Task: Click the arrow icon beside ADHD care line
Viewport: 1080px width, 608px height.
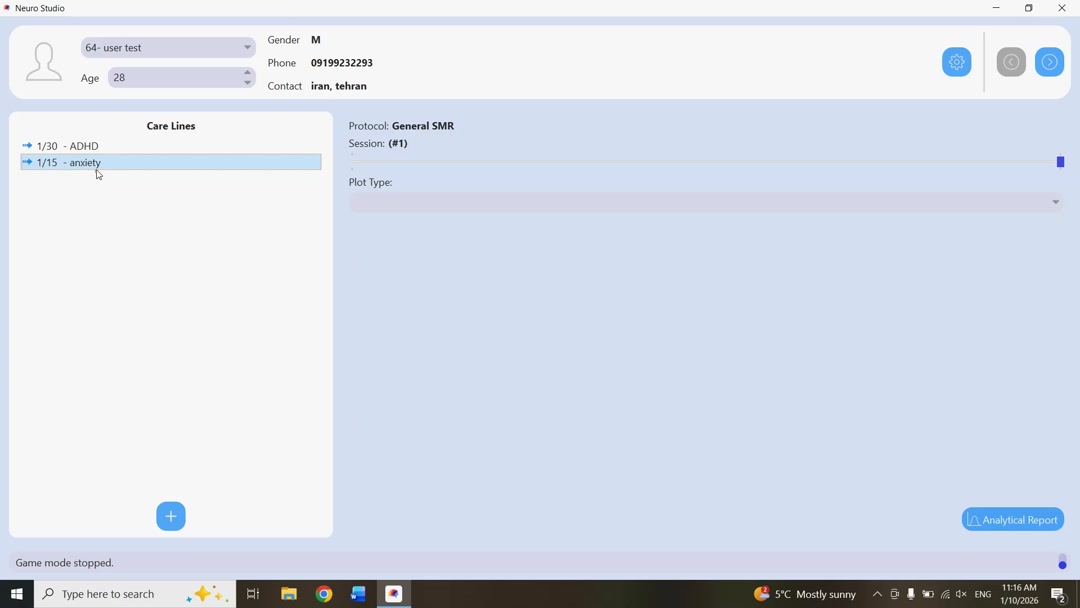Action: point(28,145)
